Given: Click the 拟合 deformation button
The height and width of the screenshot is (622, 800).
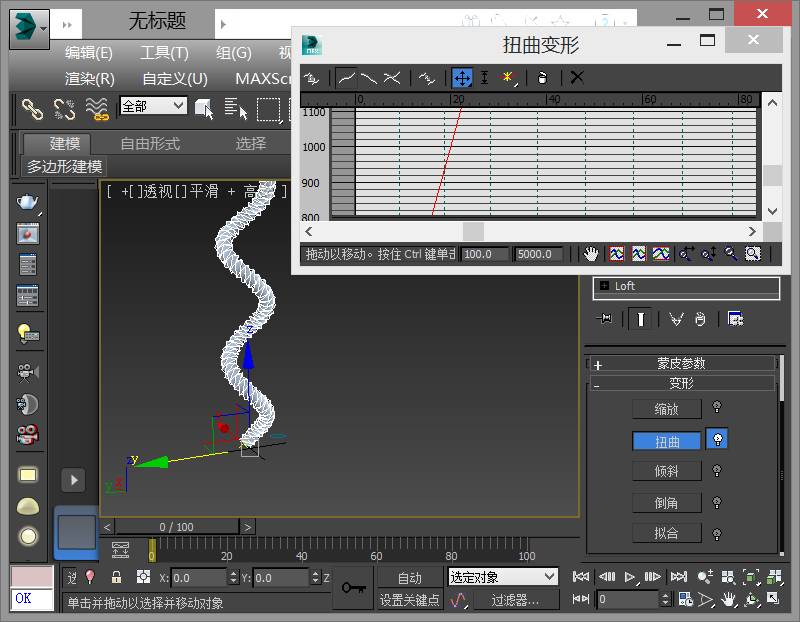Looking at the screenshot, I should tap(666, 534).
